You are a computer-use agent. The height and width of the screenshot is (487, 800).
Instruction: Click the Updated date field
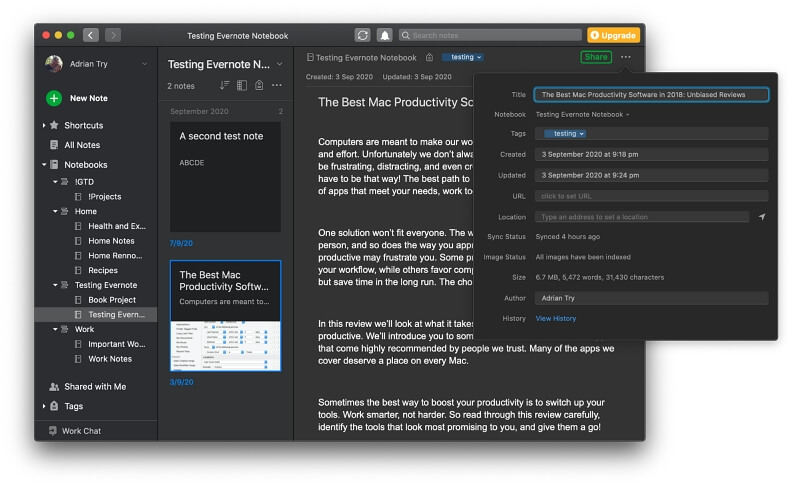click(652, 175)
